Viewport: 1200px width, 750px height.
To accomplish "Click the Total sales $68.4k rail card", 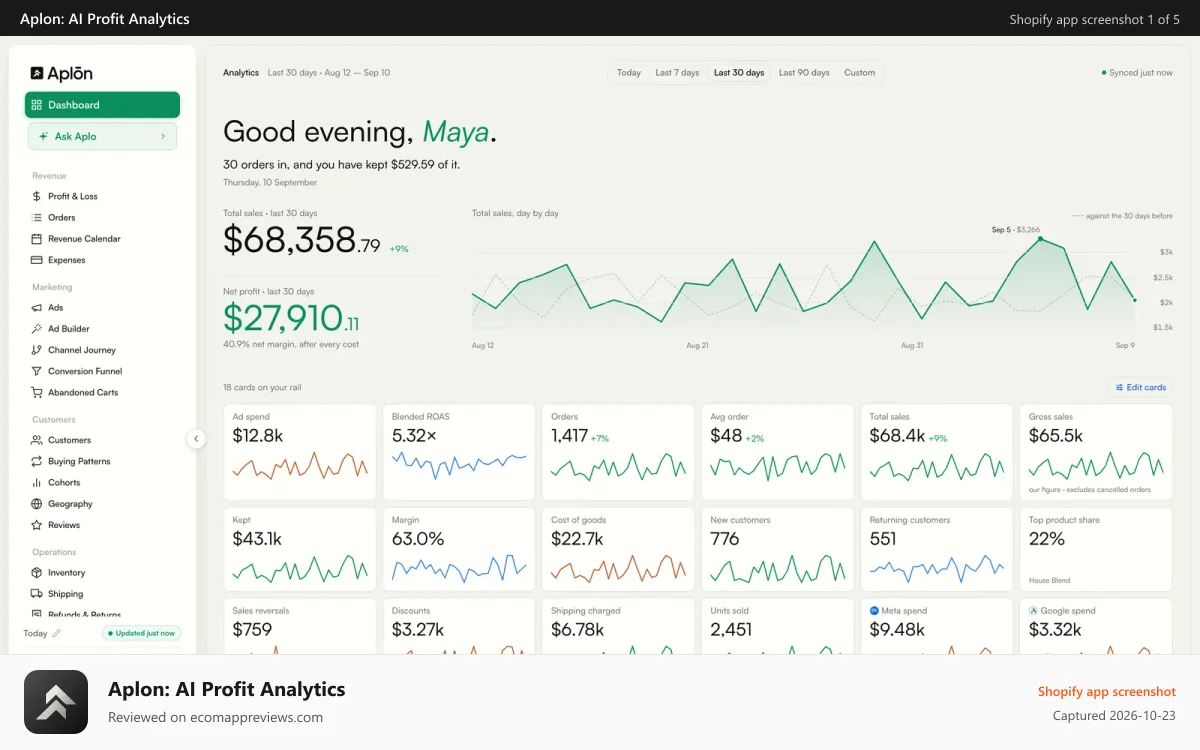I will point(937,452).
